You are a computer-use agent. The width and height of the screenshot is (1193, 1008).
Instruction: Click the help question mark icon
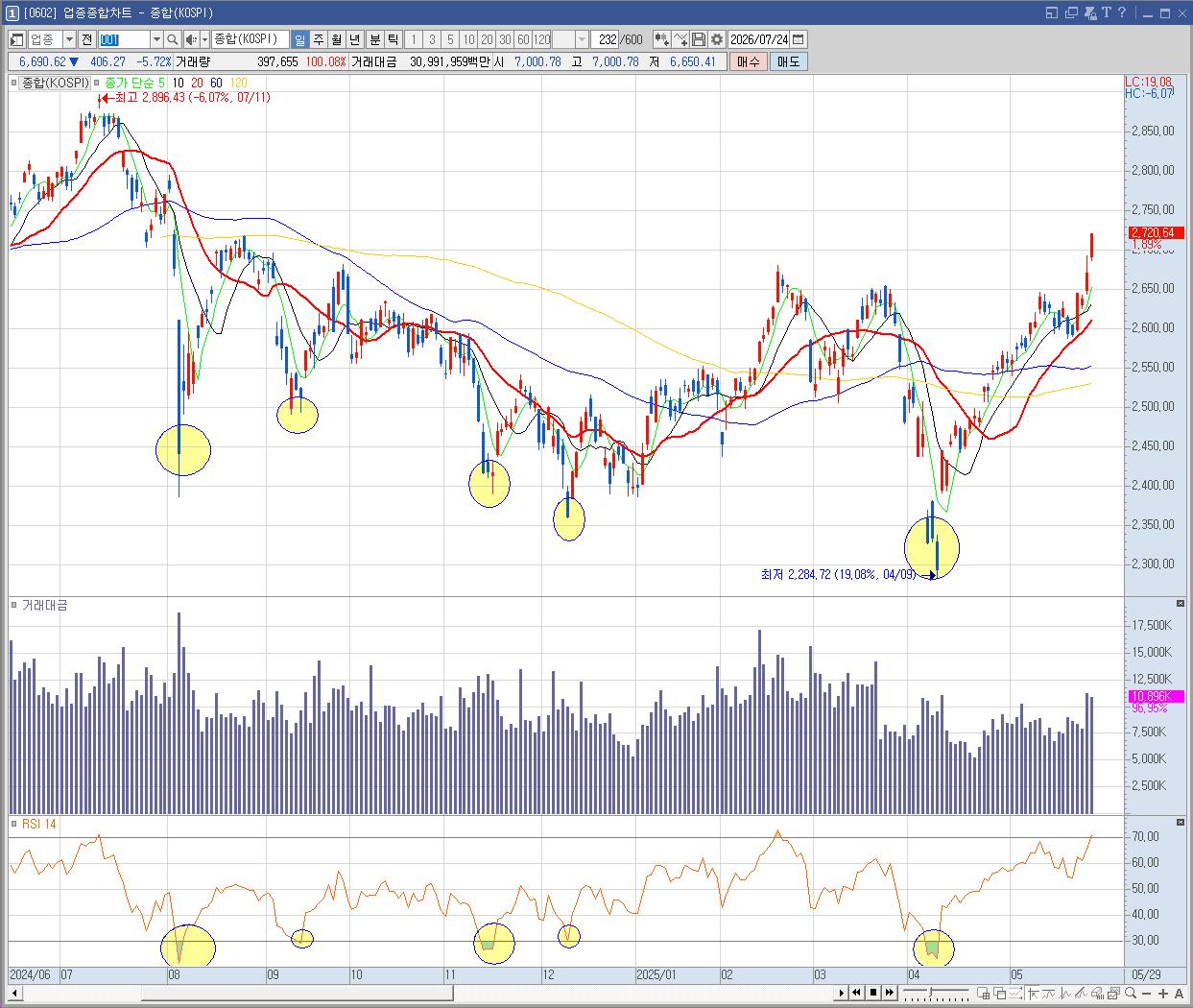1121,12
